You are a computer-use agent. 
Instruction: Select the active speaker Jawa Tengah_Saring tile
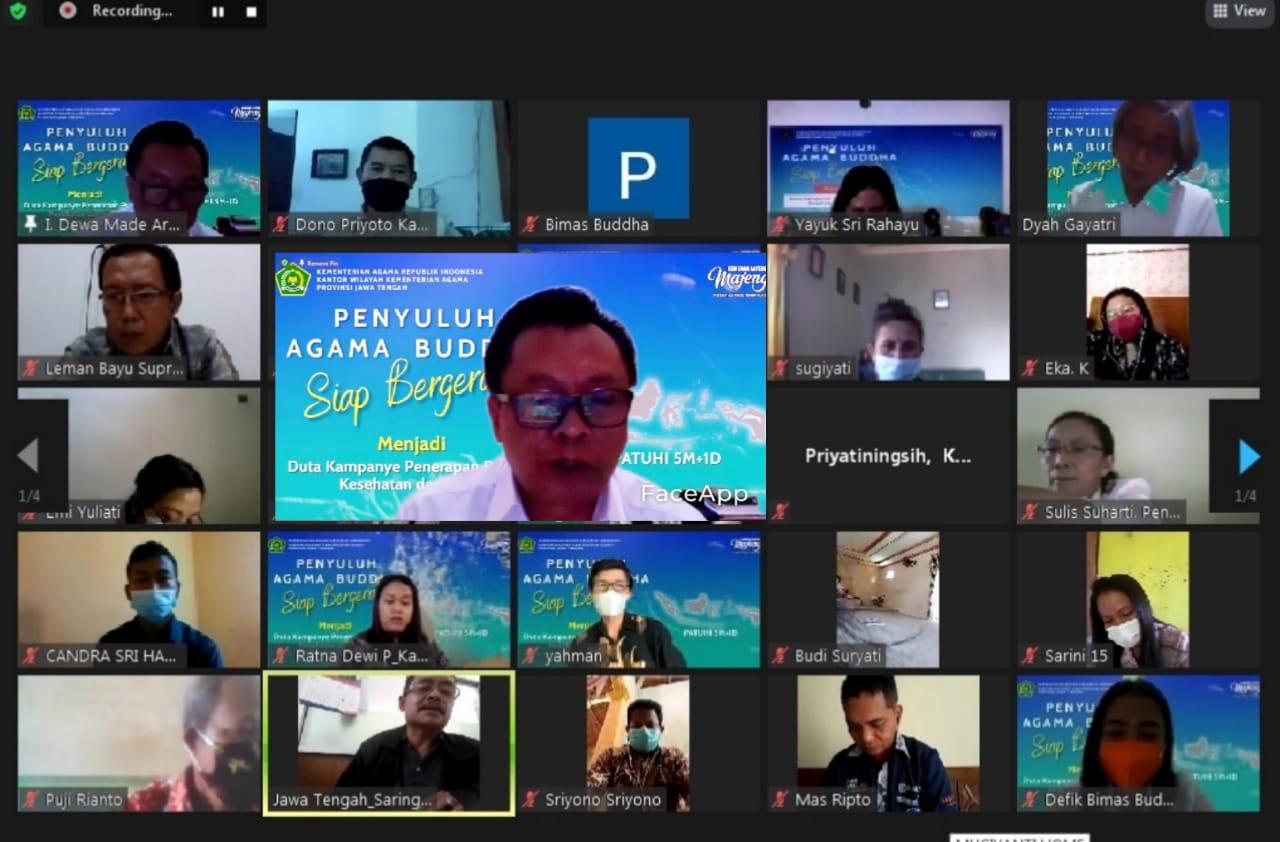coord(389,743)
